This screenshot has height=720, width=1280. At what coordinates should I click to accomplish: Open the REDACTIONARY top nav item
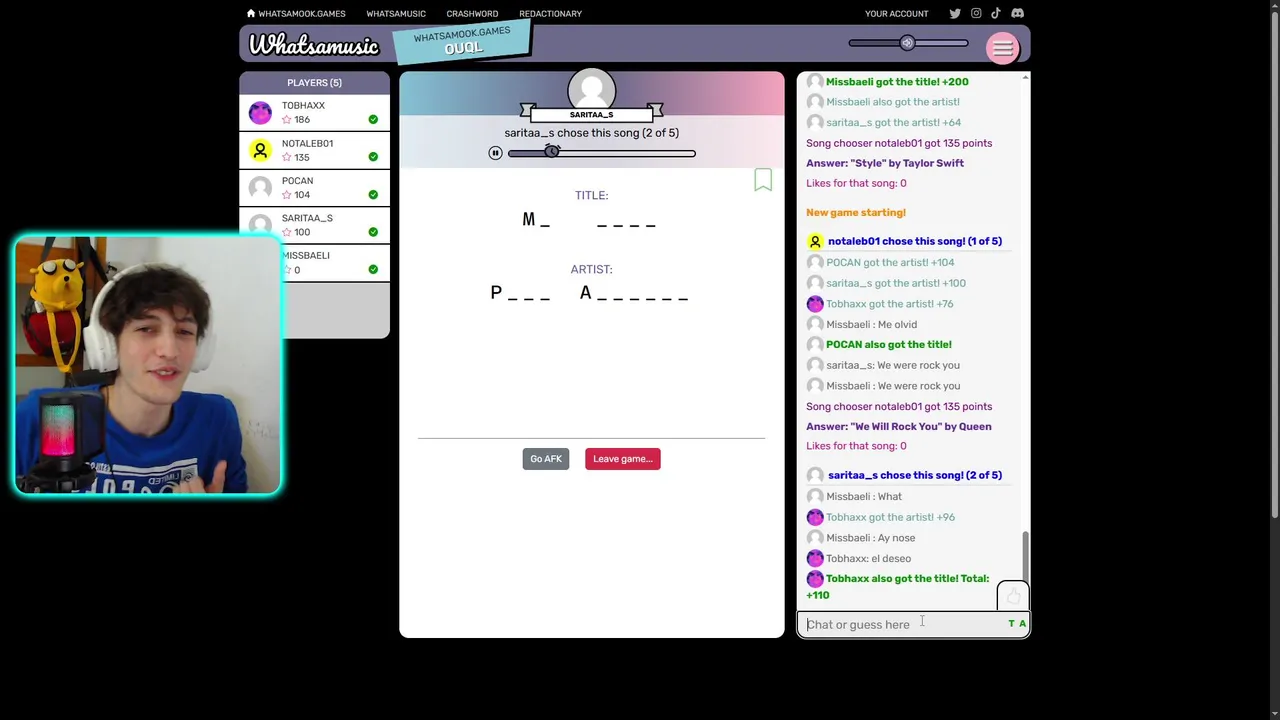pos(550,14)
